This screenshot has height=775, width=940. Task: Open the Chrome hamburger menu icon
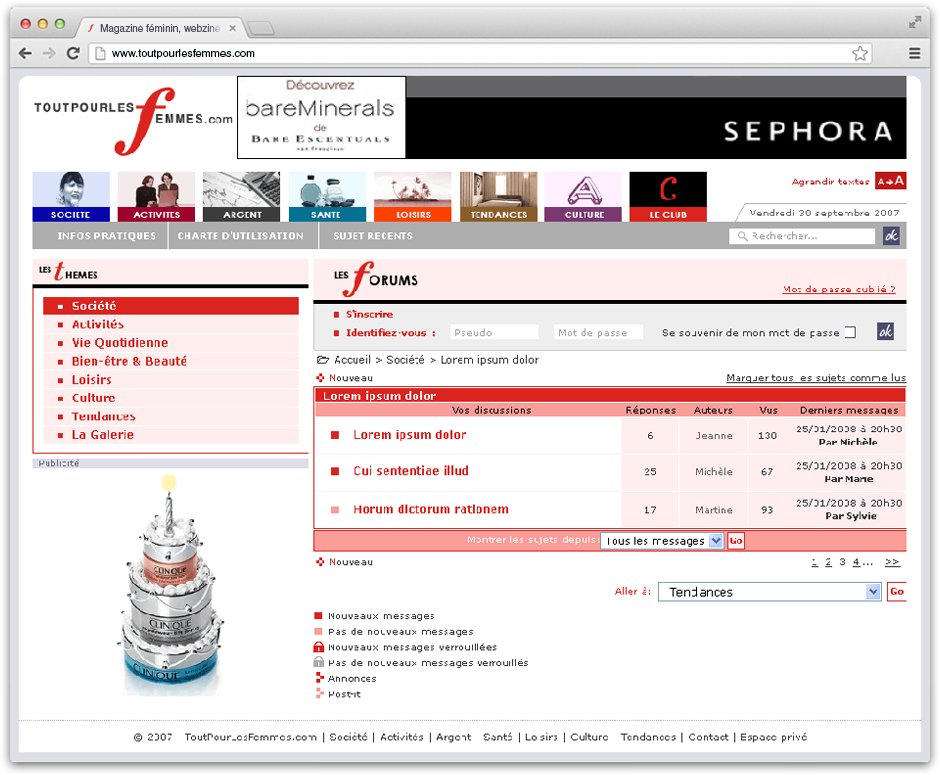pos(914,53)
